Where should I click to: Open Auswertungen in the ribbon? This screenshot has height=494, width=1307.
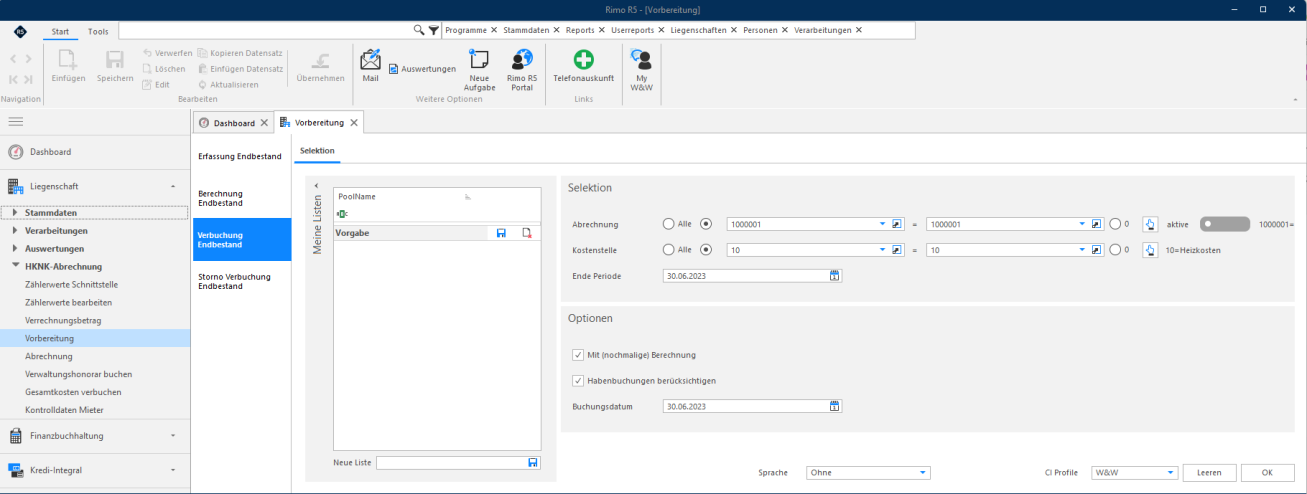click(x=422, y=69)
